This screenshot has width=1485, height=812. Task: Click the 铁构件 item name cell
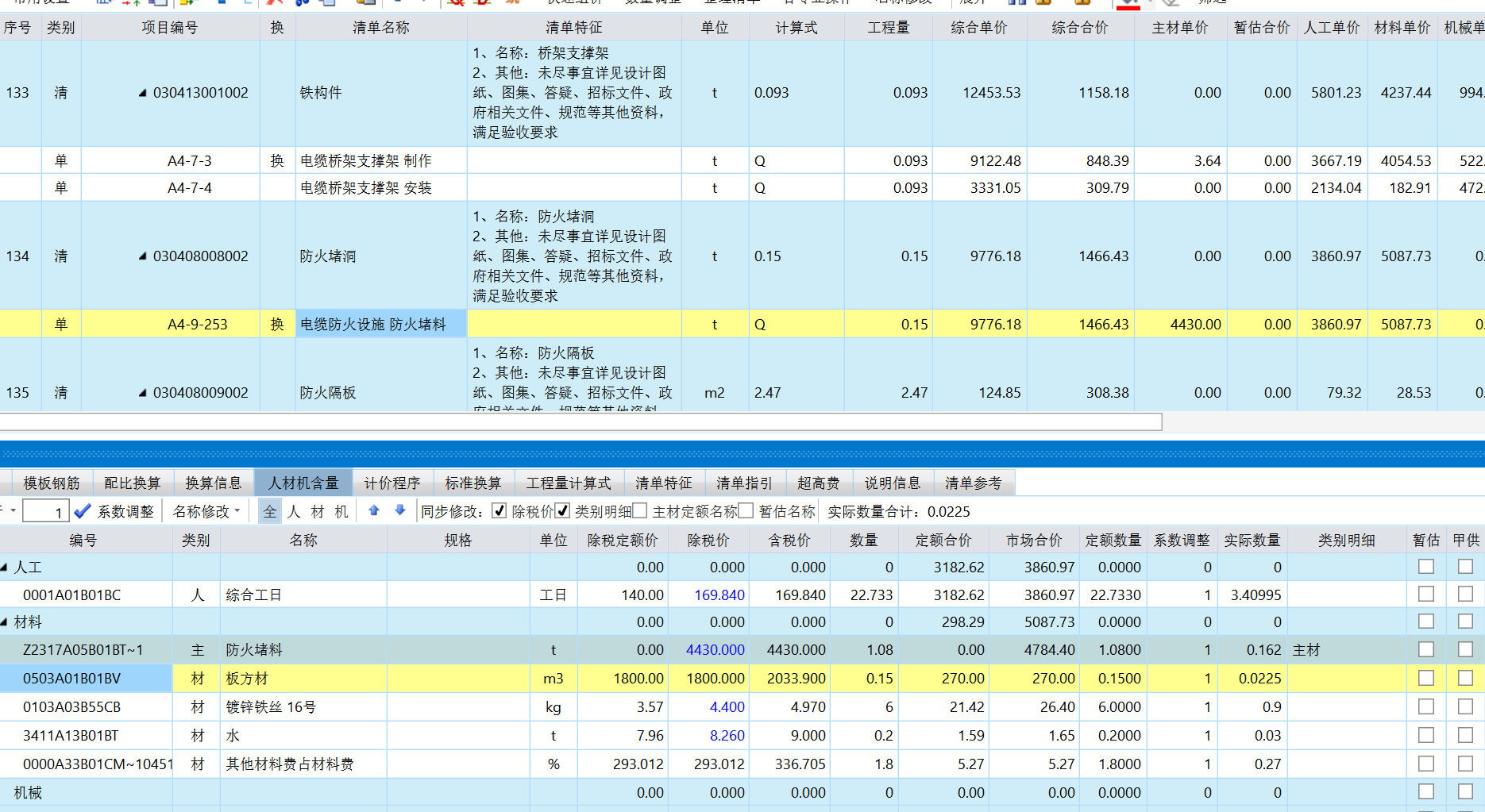tap(381, 93)
